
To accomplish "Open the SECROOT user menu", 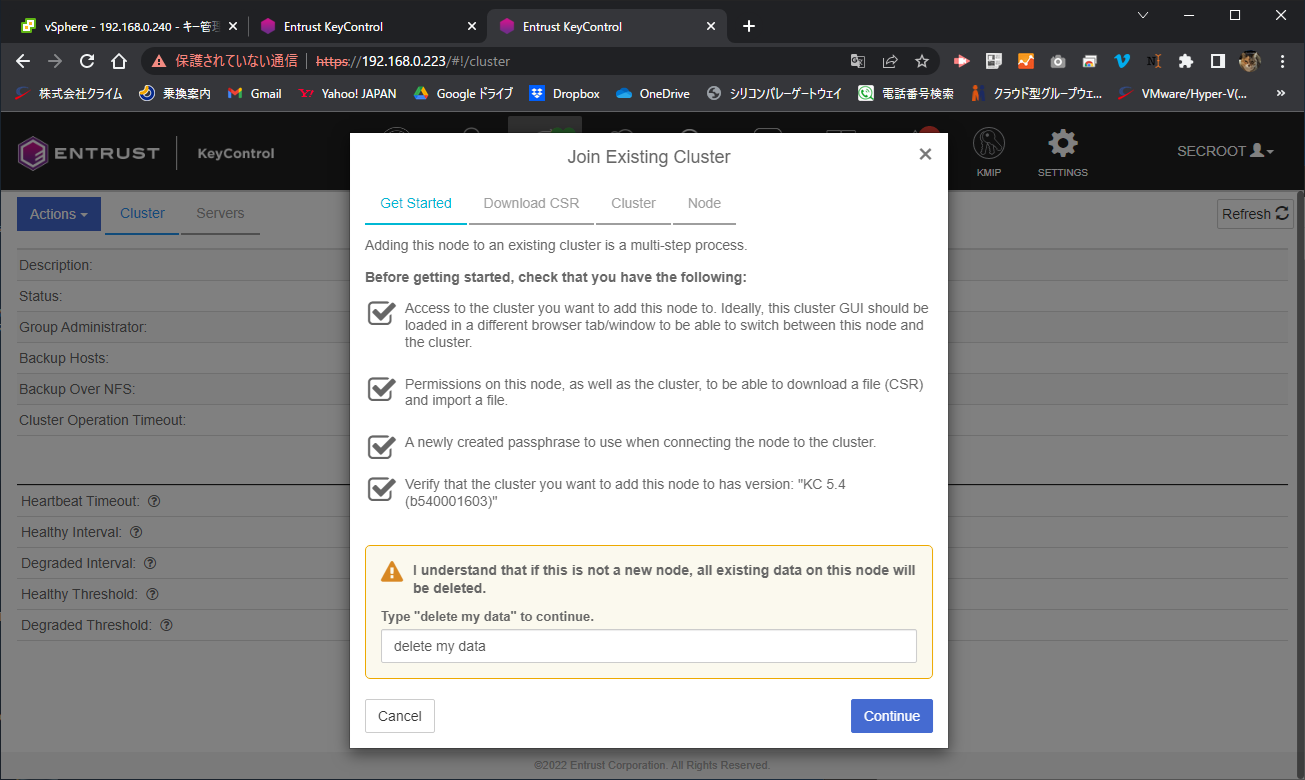I will (x=1225, y=151).
